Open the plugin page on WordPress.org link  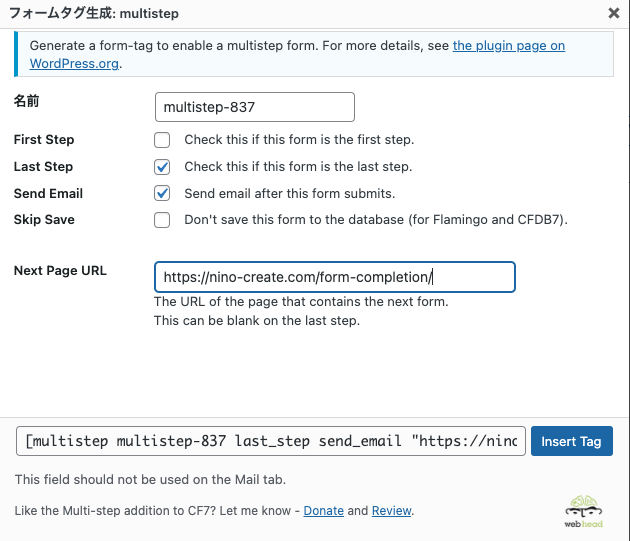tap(509, 46)
